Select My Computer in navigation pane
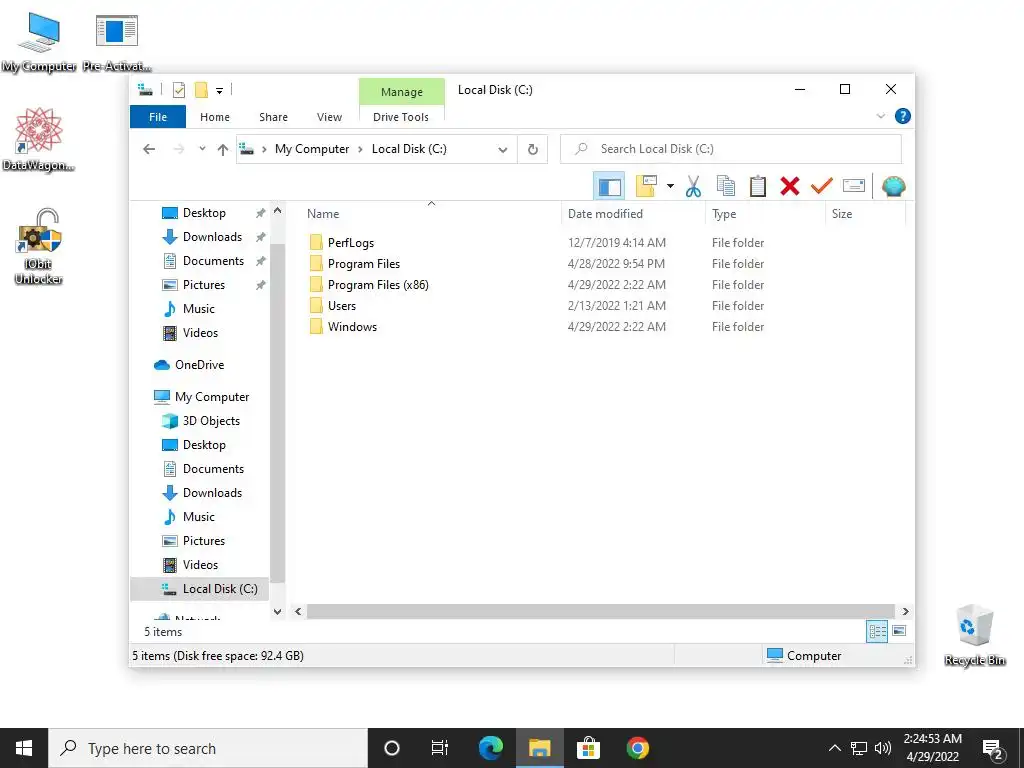The height and width of the screenshot is (768, 1024). pos(212,397)
